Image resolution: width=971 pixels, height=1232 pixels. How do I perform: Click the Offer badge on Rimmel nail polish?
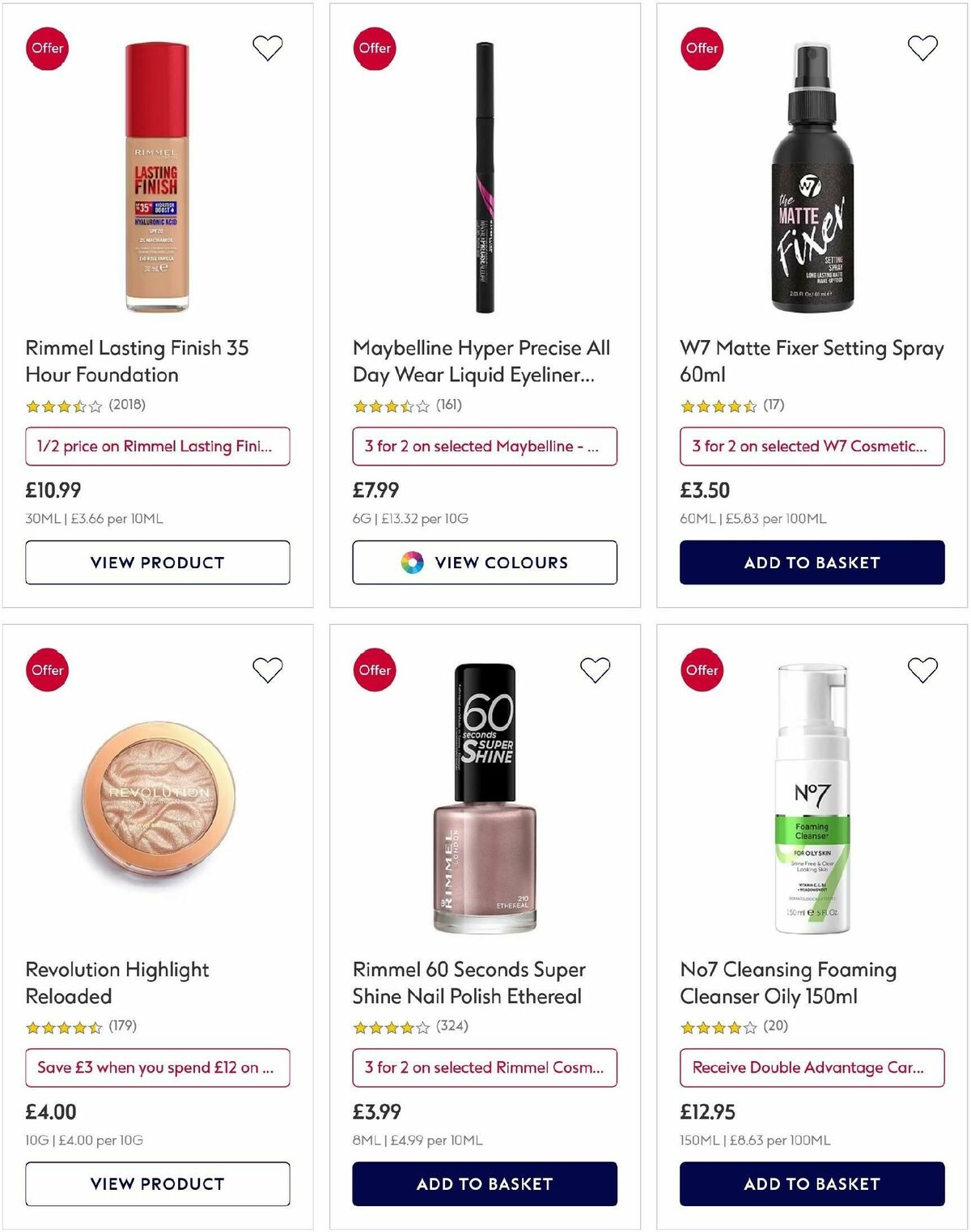[x=374, y=669]
